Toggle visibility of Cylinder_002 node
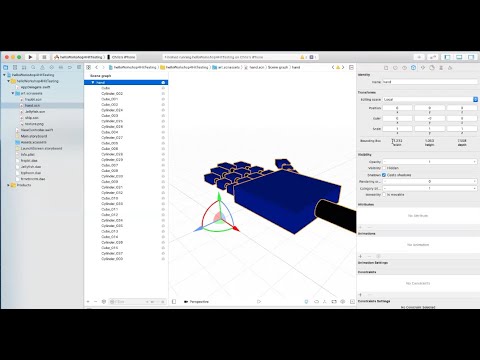Screen dimensions: 480x360 (163, 94)
